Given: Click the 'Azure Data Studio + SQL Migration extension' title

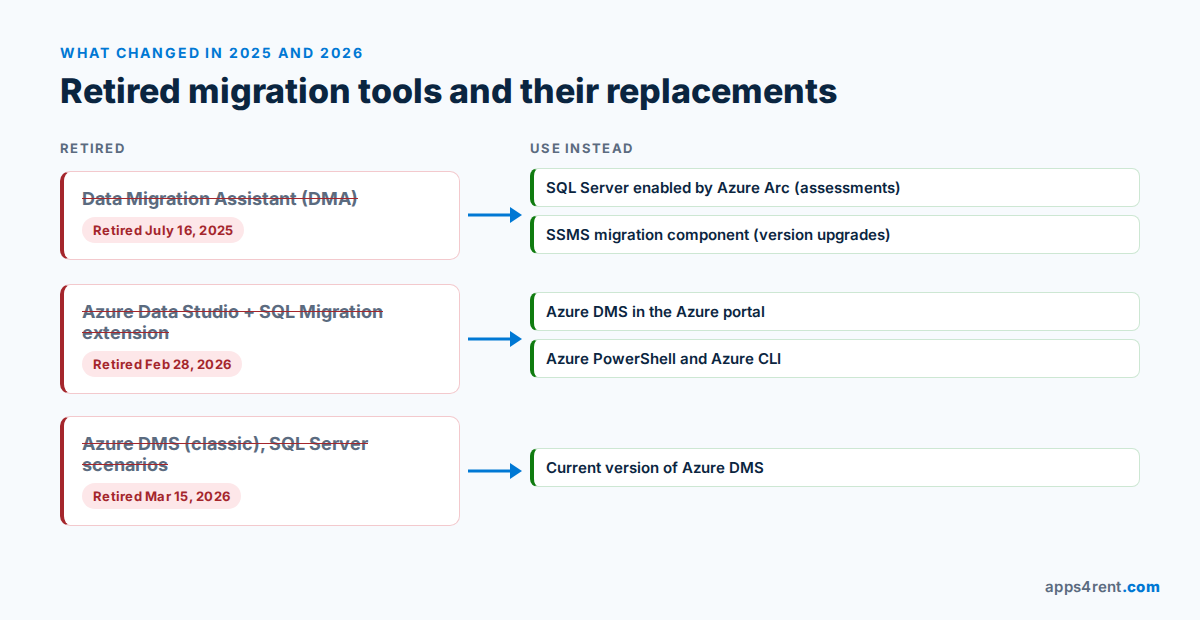Looking at the screenshot, I should tap(233, 322).
